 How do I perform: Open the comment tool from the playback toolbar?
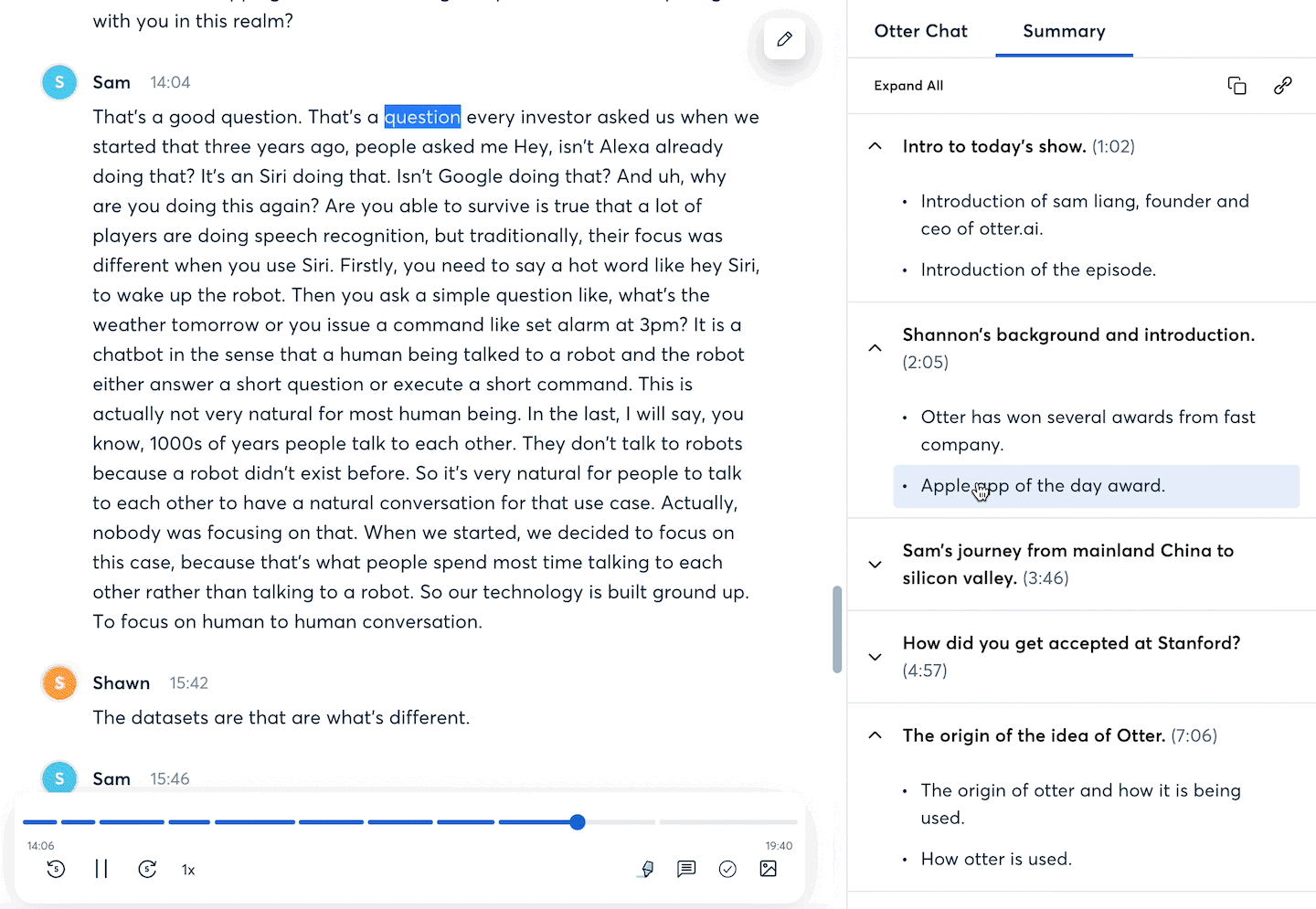(686, 869)
